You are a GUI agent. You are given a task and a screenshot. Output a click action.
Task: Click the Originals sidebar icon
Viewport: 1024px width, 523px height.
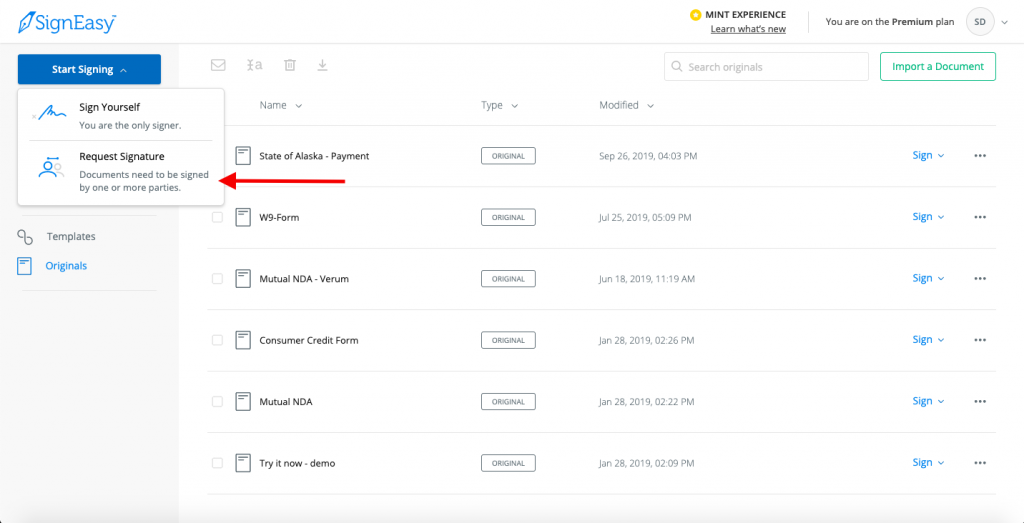[x=25, y=266]
